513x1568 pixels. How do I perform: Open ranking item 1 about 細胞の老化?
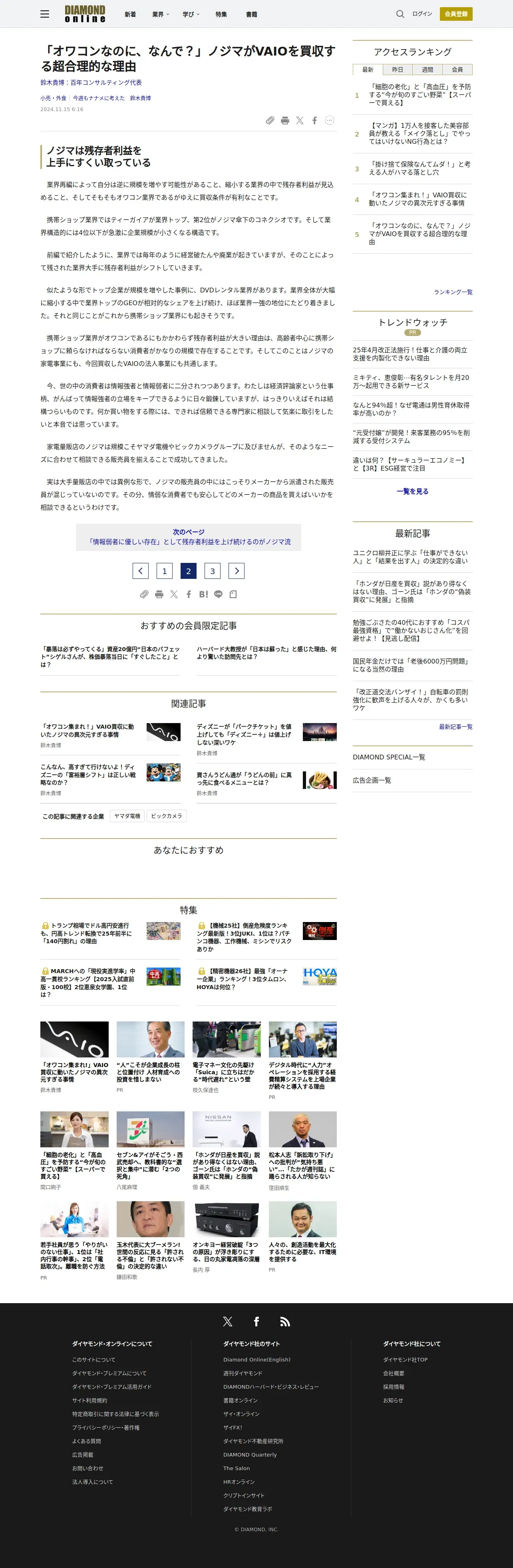[x=420, y=95]
